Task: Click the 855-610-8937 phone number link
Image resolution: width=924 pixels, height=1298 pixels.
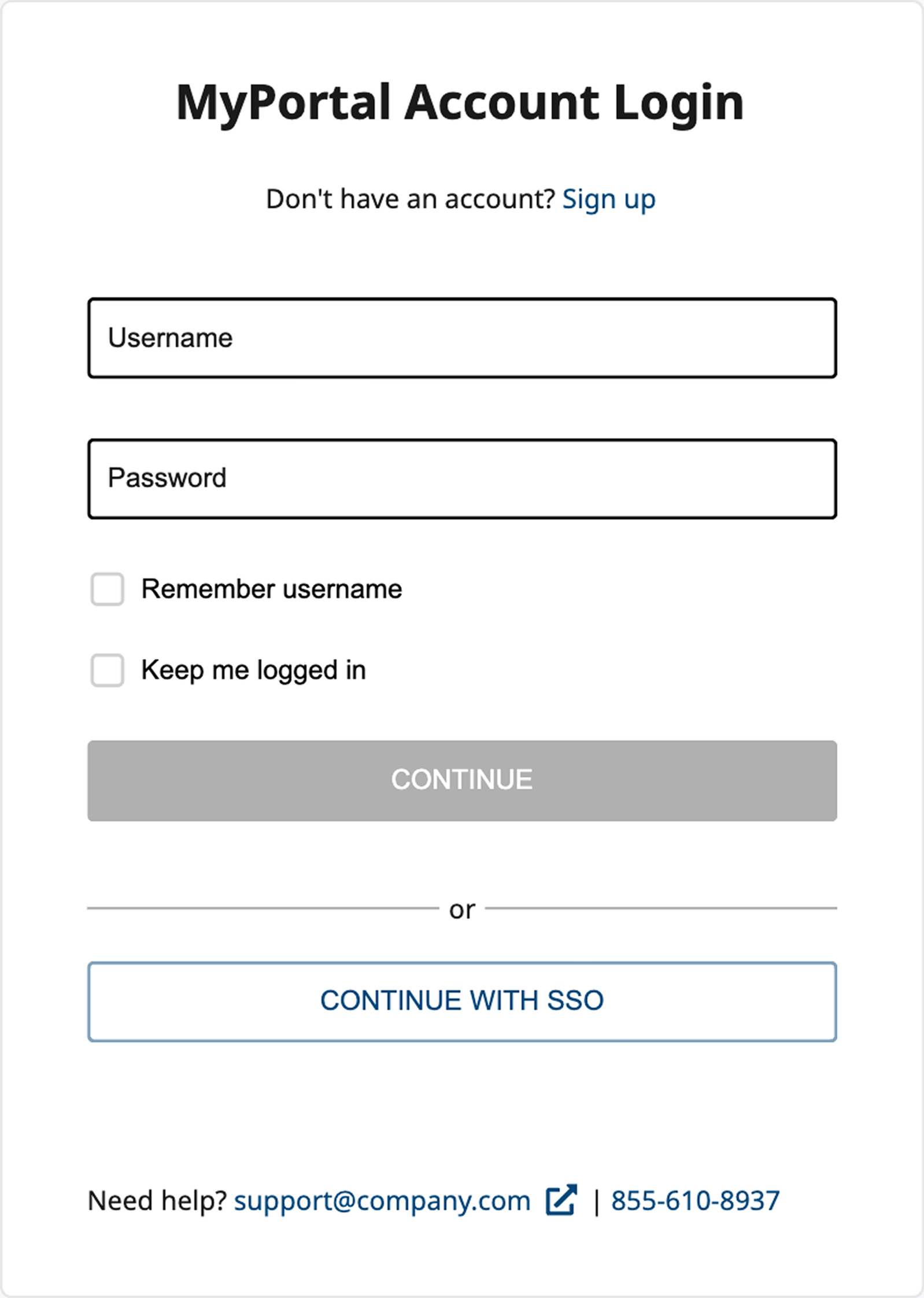Action: (x=695, y=1201)
